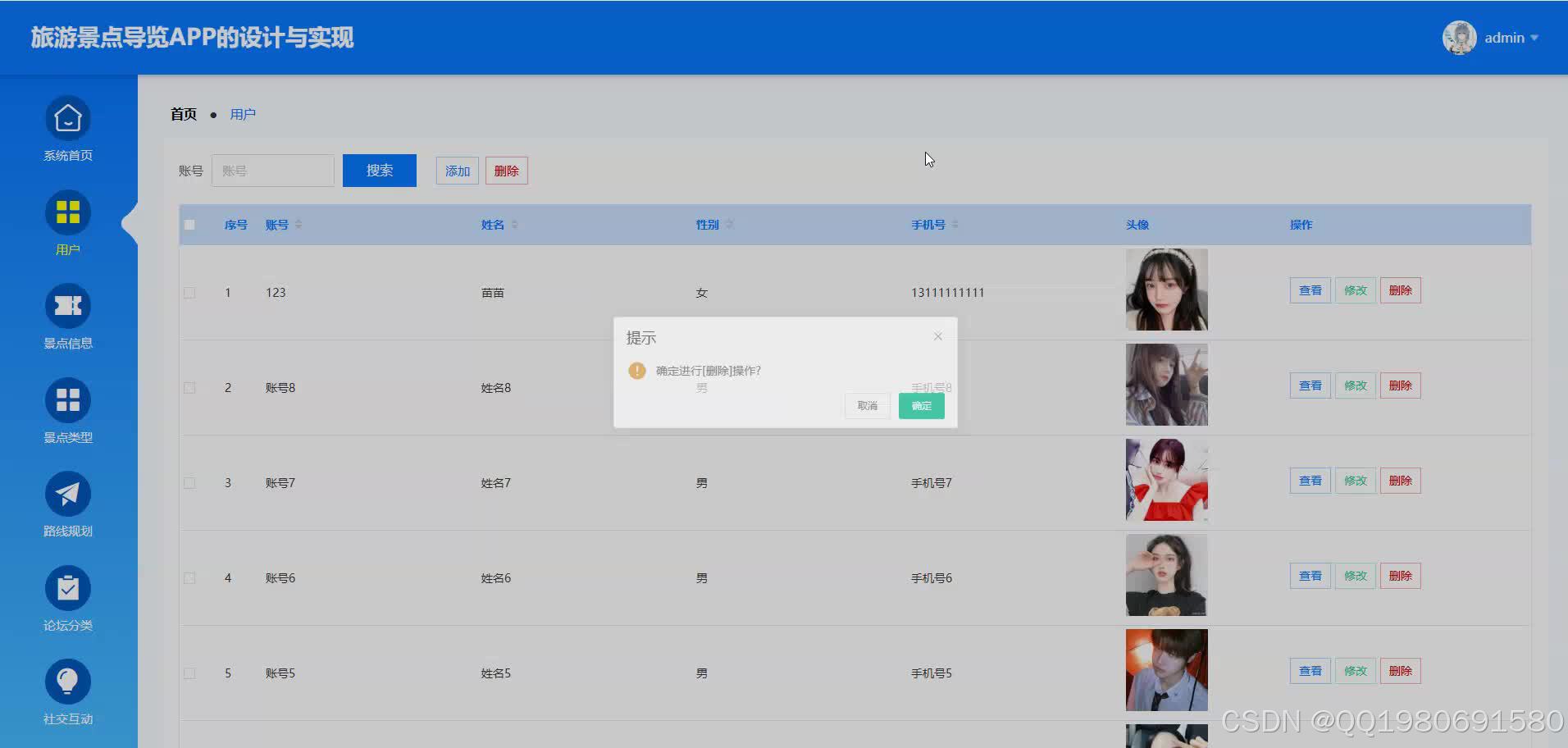Click the 账号6 cell

click(280, 578)
